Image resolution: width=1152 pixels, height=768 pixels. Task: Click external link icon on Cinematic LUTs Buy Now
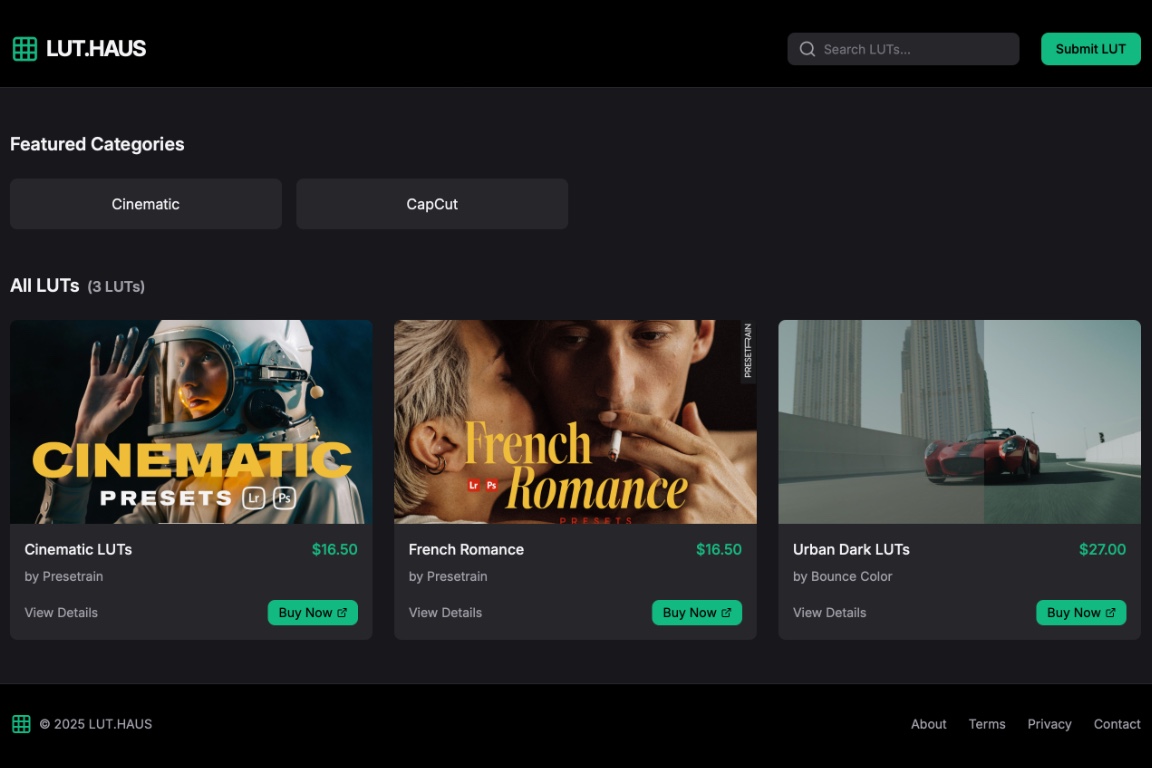[342, 613]
